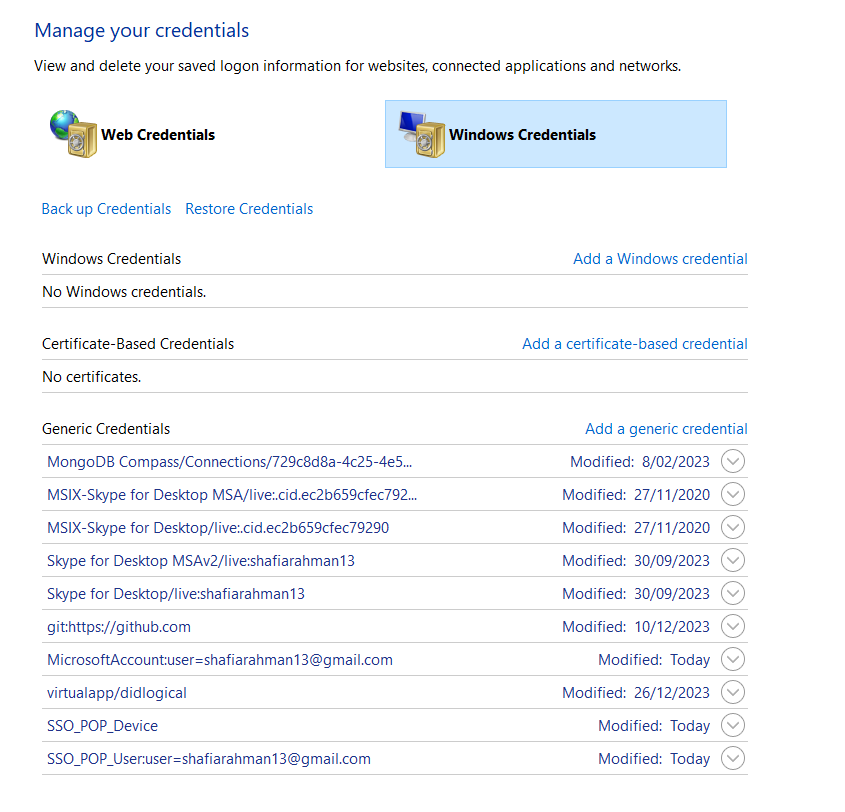Click the Restore Credentials link
The width and height of the screenshot is (845, 812).
249,209
